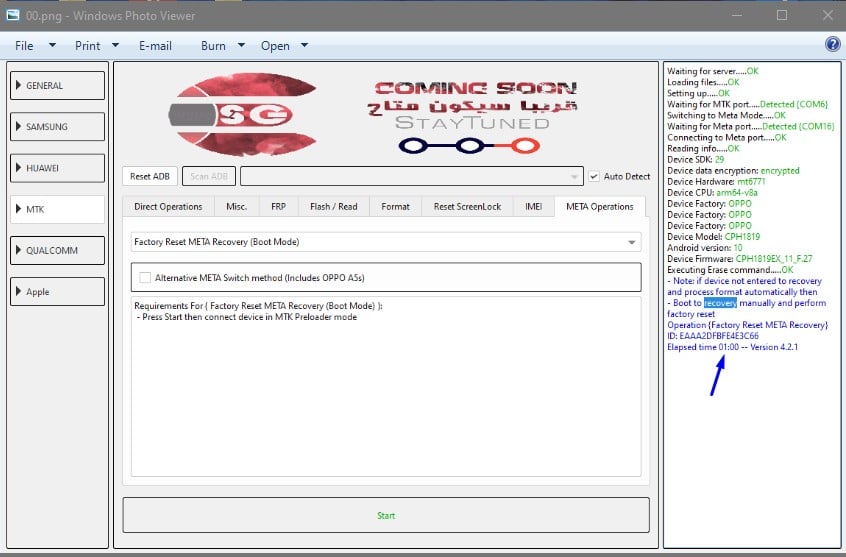The height and width of the screenshot is (557, 846).
Task: Select the MTK sidebar section
Action: [57, 209]
